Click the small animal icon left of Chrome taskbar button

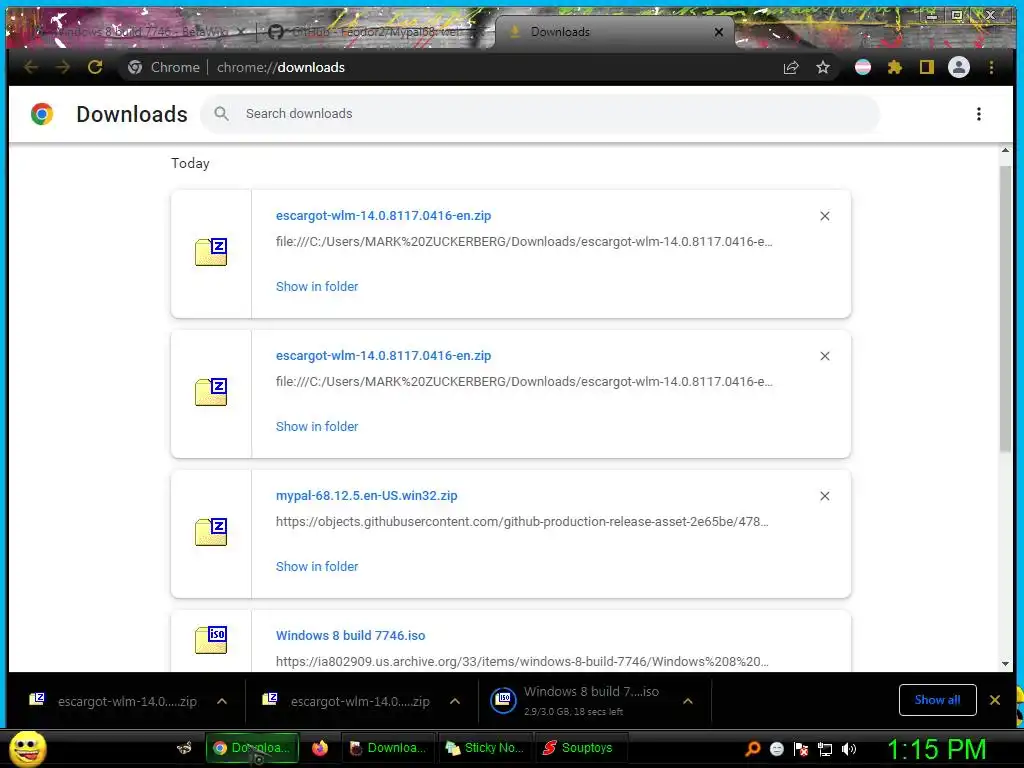185,748
